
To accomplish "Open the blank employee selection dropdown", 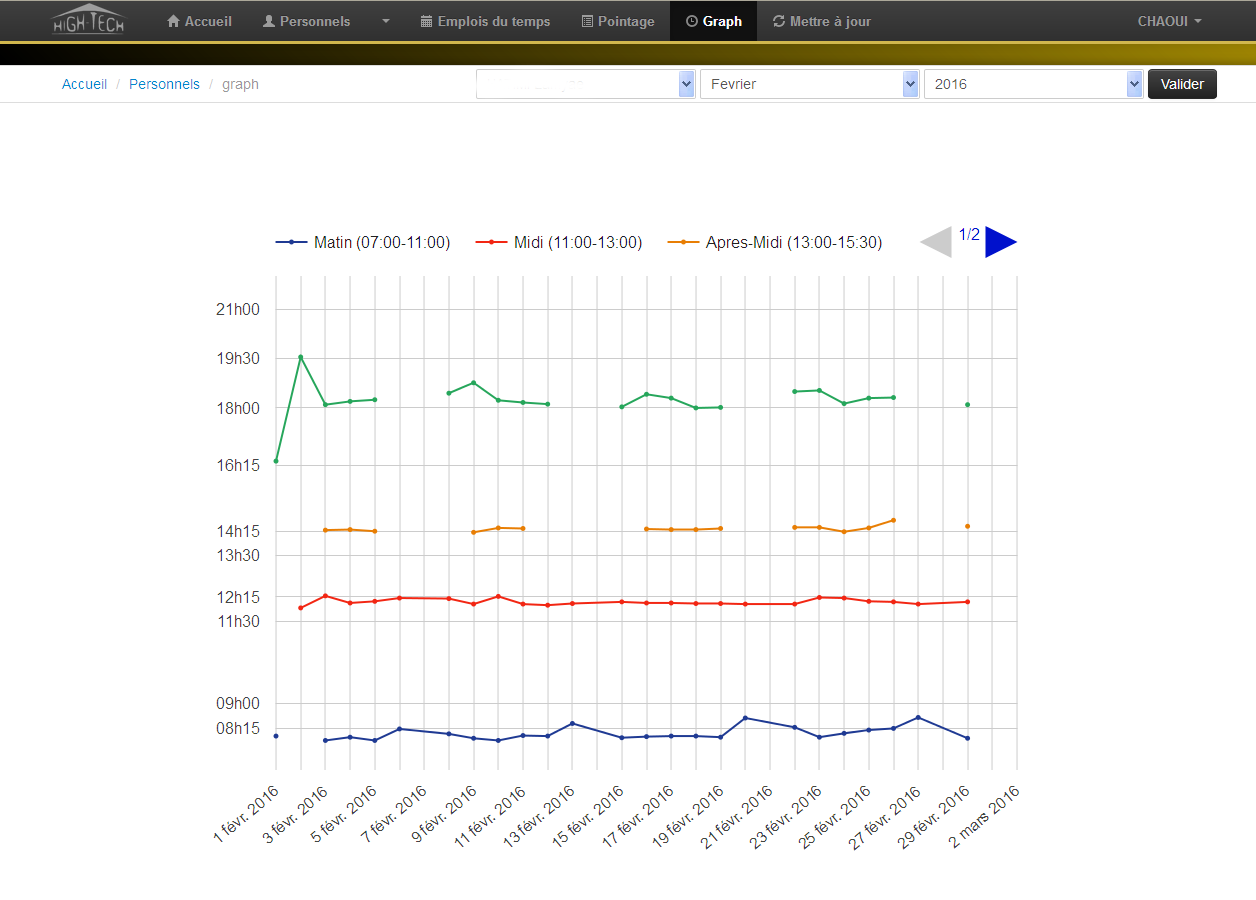I will 585,84.
